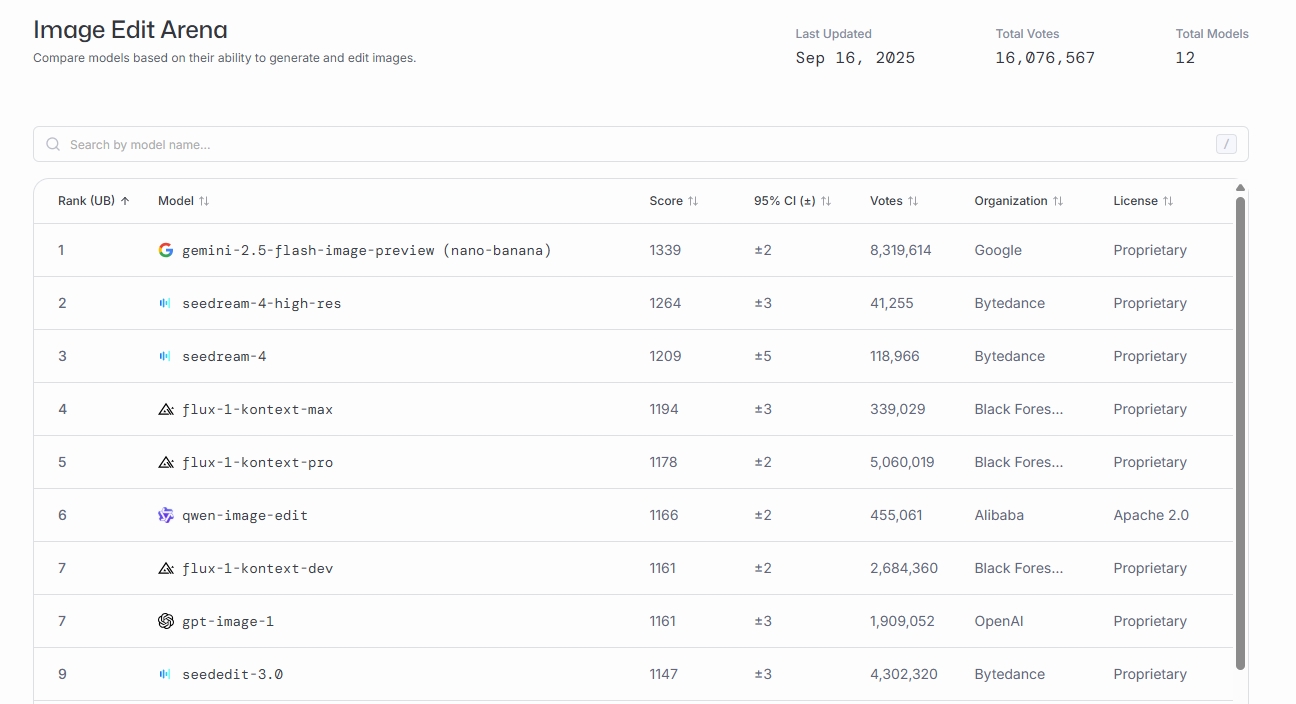
Task: Sort table by Rank (UB) column
Action: pyautogui.click(x=93, y=201)
